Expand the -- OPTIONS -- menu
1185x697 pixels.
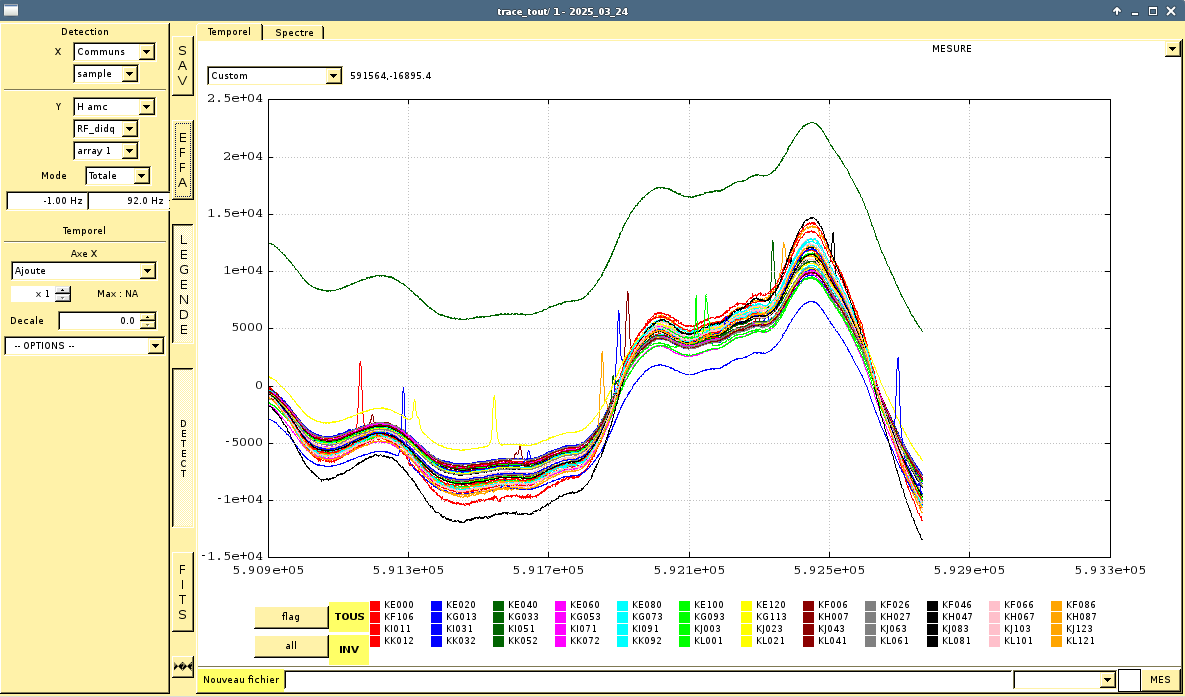point(154,346)
